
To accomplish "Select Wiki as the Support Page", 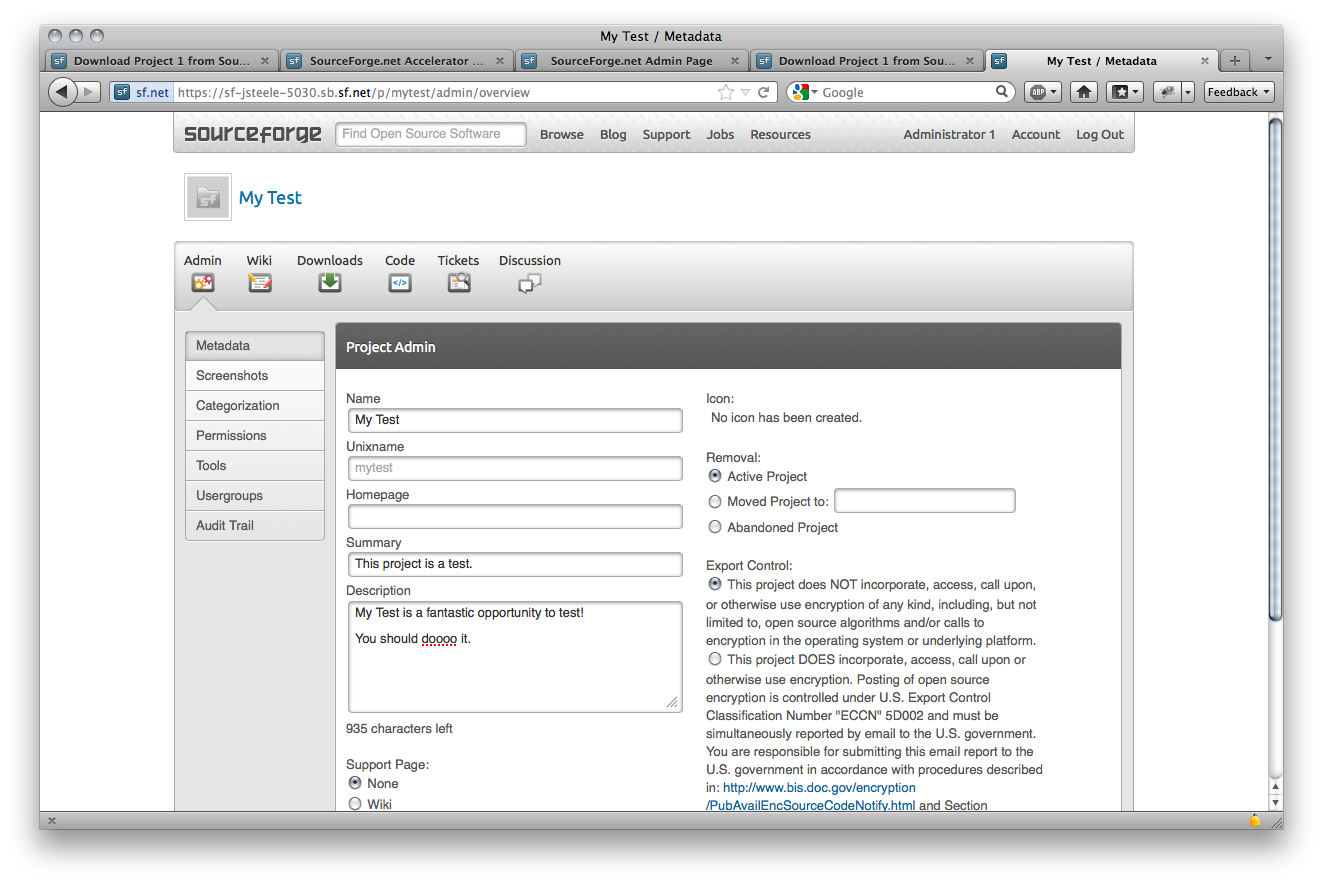I will click(357, 803).
